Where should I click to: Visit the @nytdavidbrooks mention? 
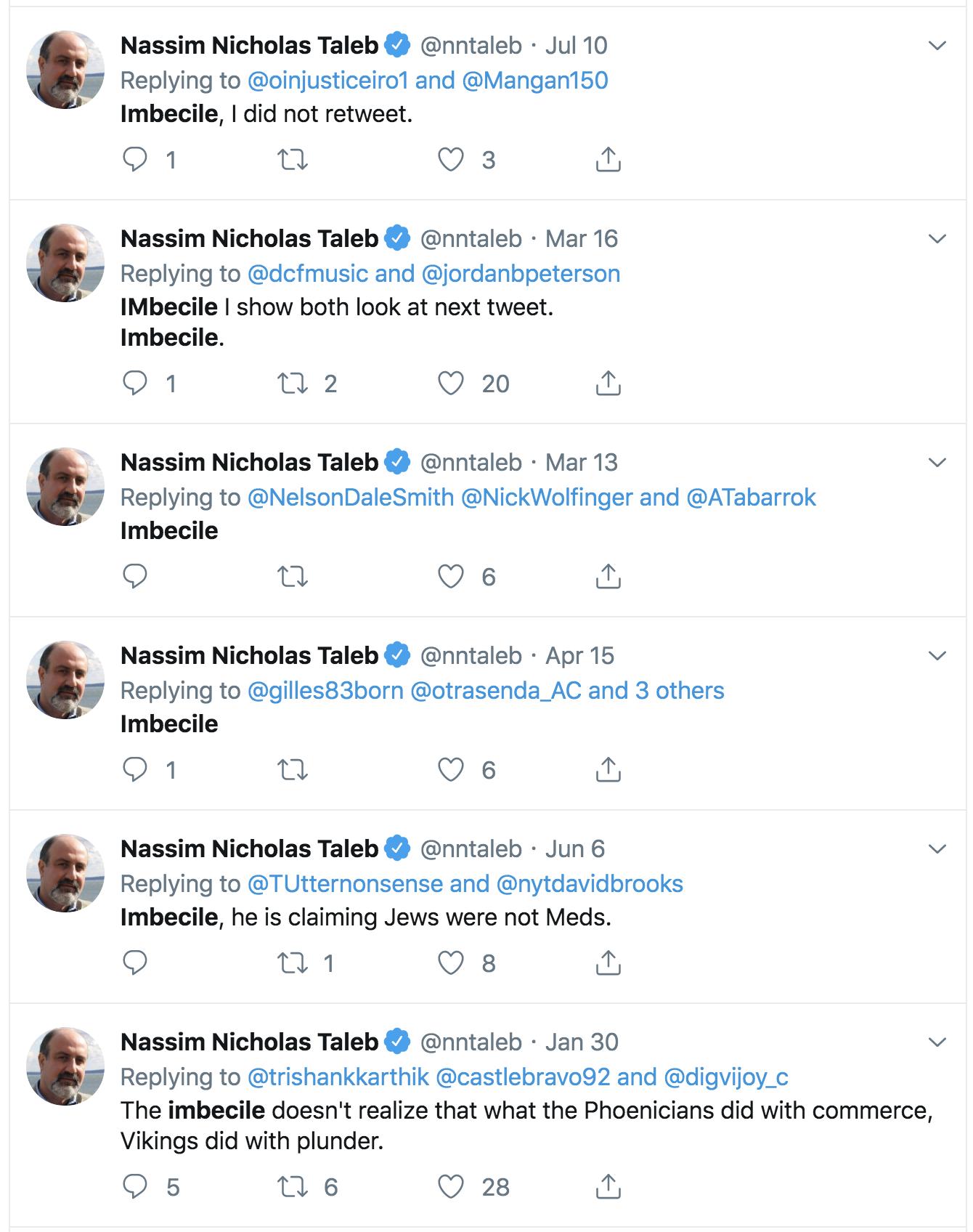[x=590, y=884]
